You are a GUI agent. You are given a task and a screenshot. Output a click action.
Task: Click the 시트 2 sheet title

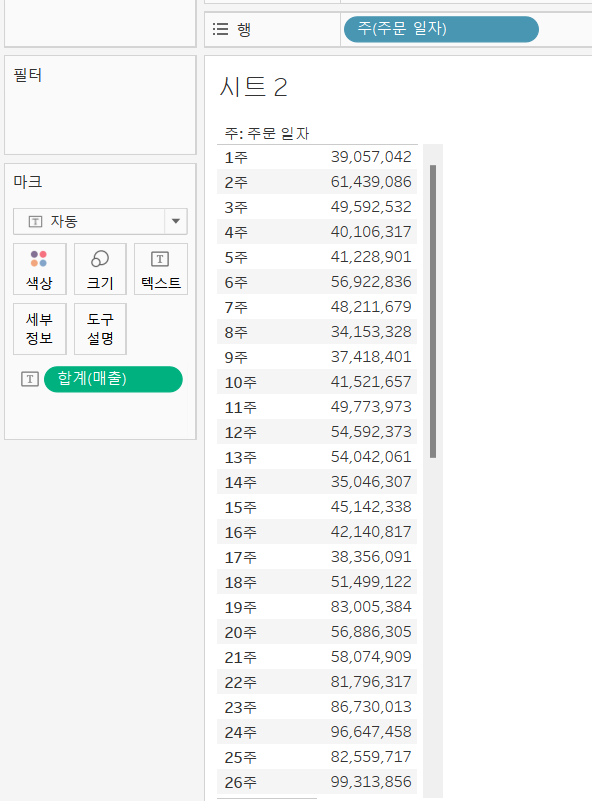click(254, 87)
